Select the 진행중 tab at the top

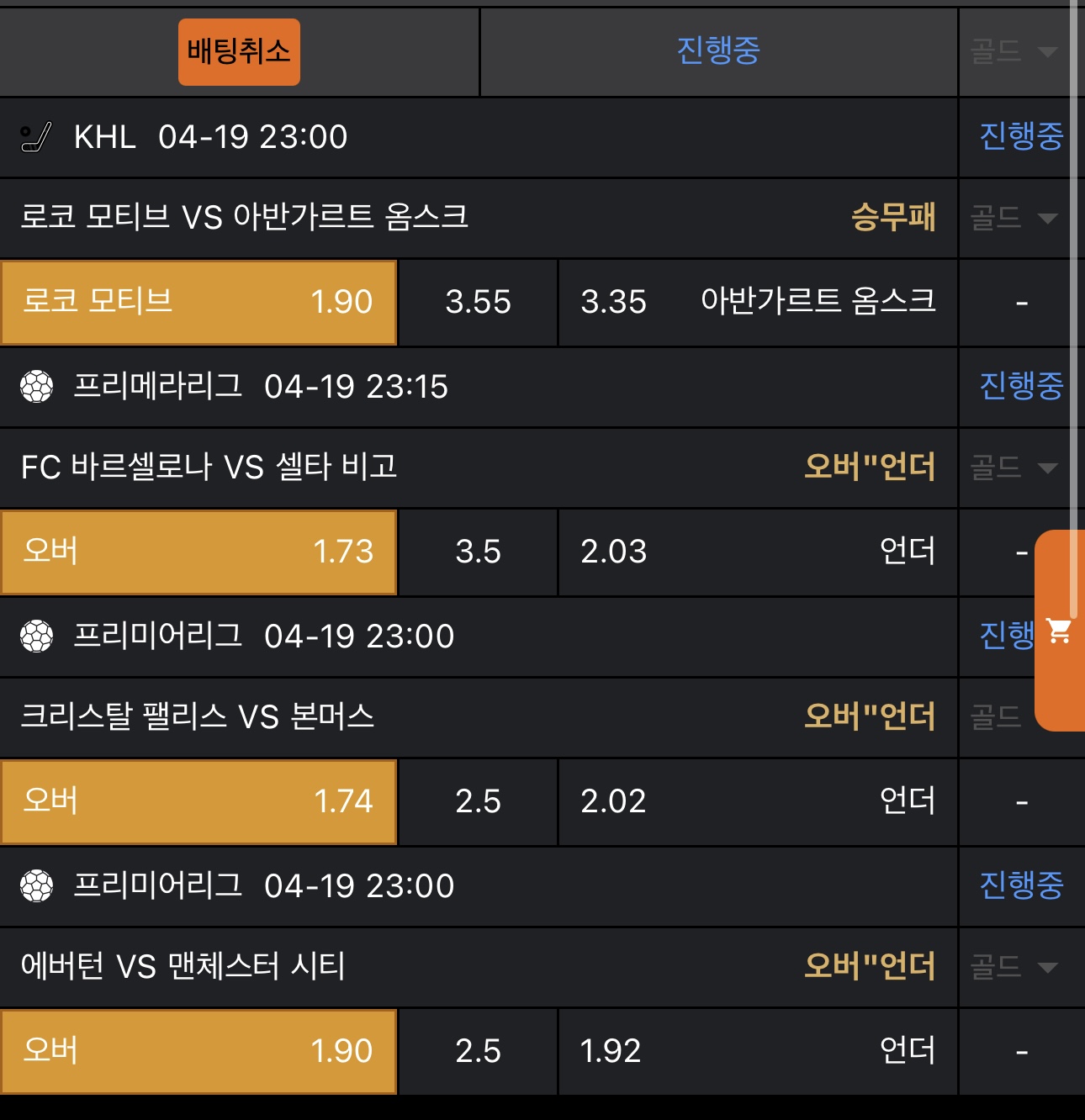718,51
